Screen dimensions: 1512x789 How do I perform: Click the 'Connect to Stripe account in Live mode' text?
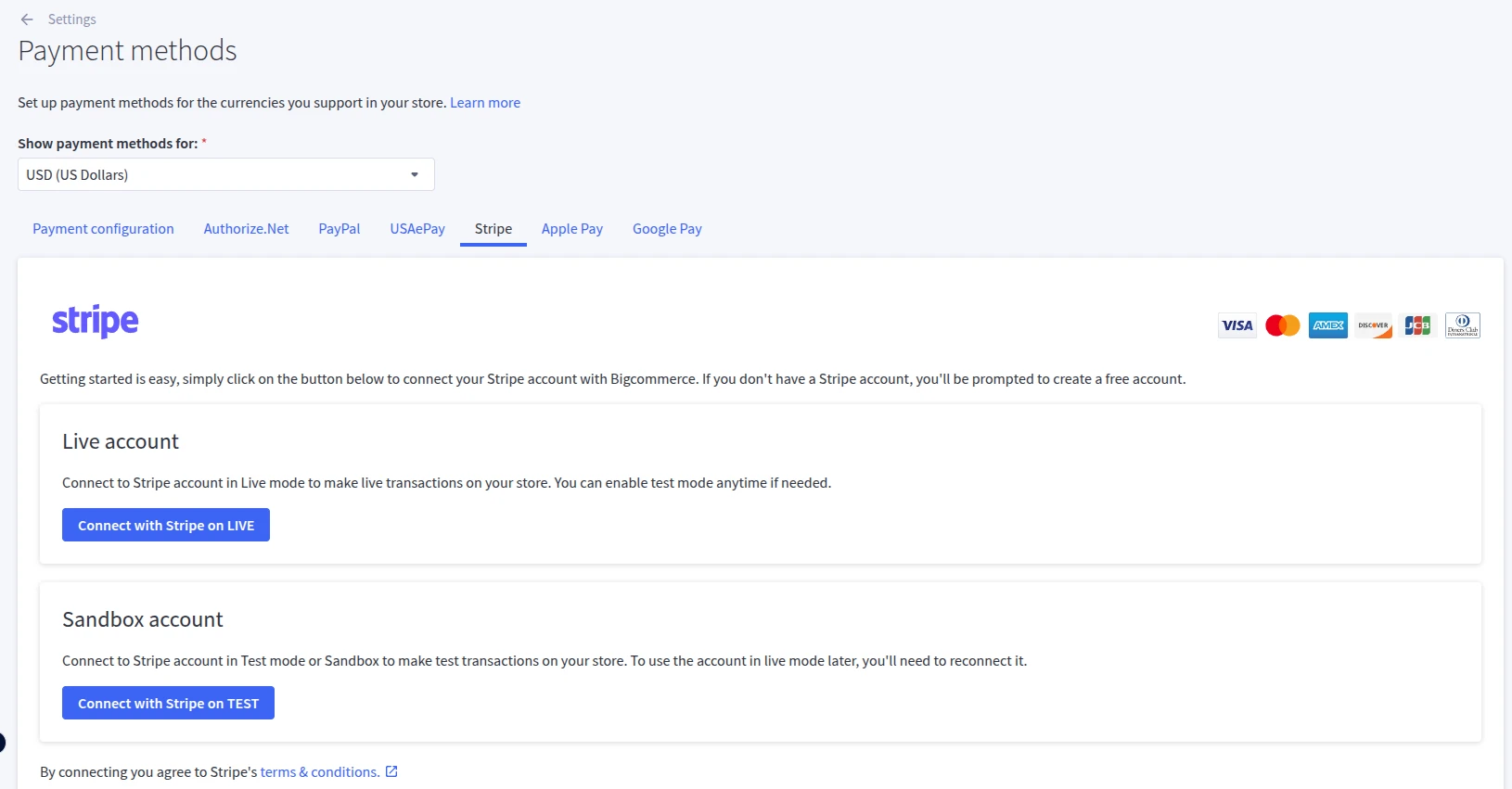[447, 483]
